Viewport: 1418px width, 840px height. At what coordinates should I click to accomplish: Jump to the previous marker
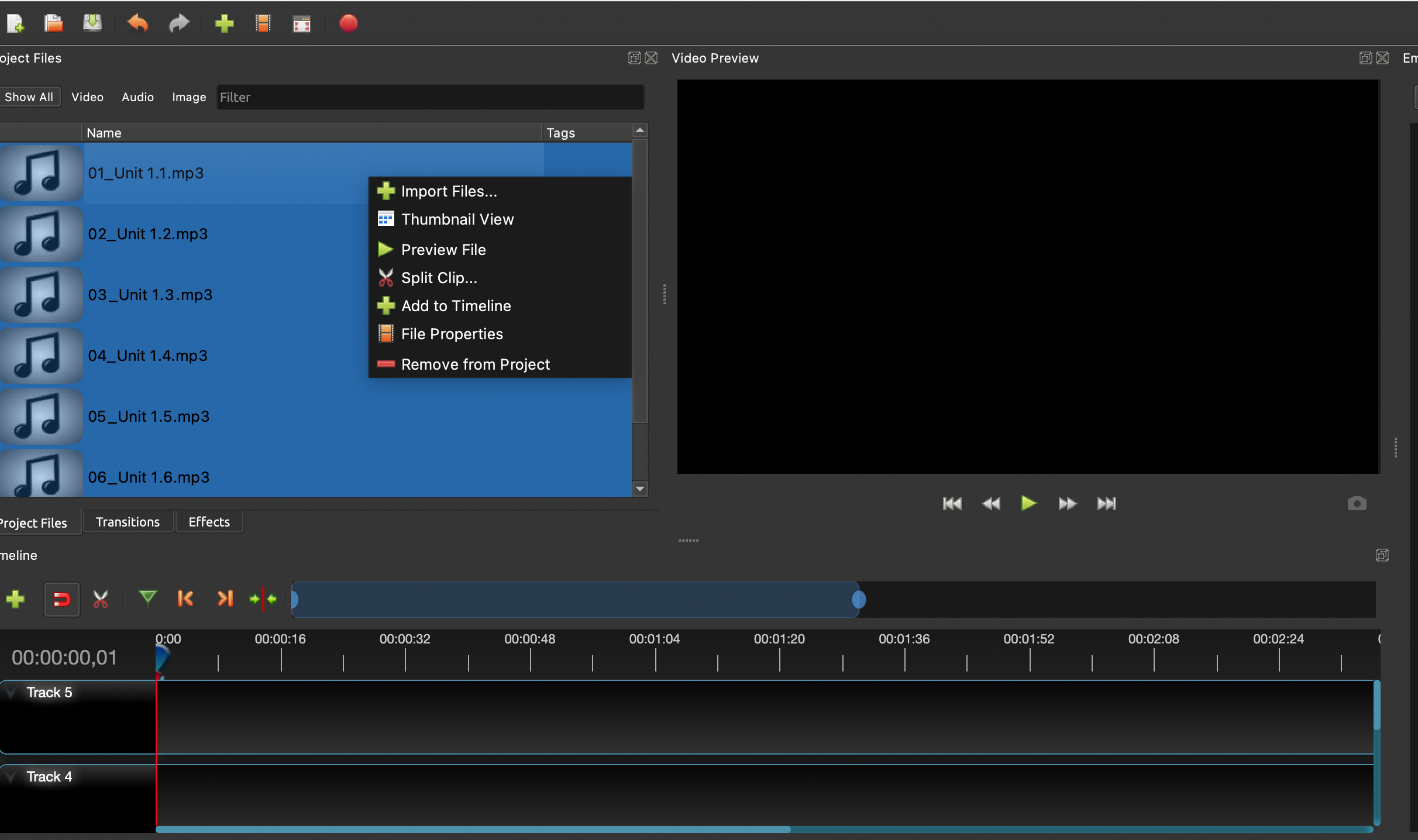[x=185, y=598]
